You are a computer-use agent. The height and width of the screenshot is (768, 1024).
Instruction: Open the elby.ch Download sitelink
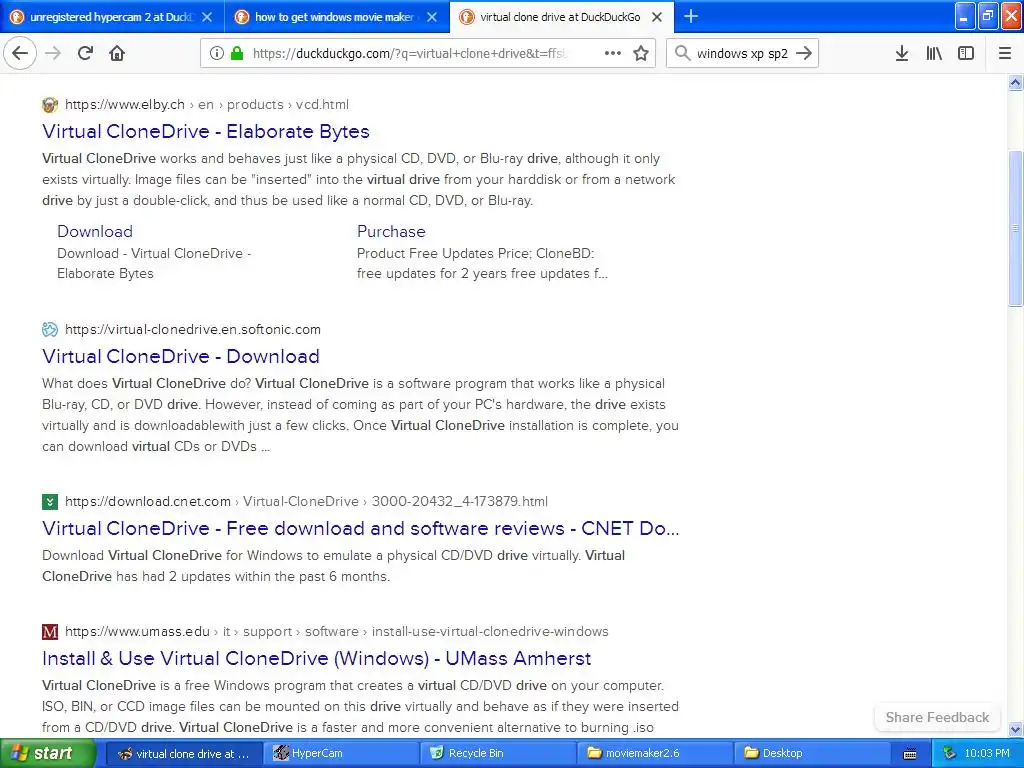tap(95, 231)
